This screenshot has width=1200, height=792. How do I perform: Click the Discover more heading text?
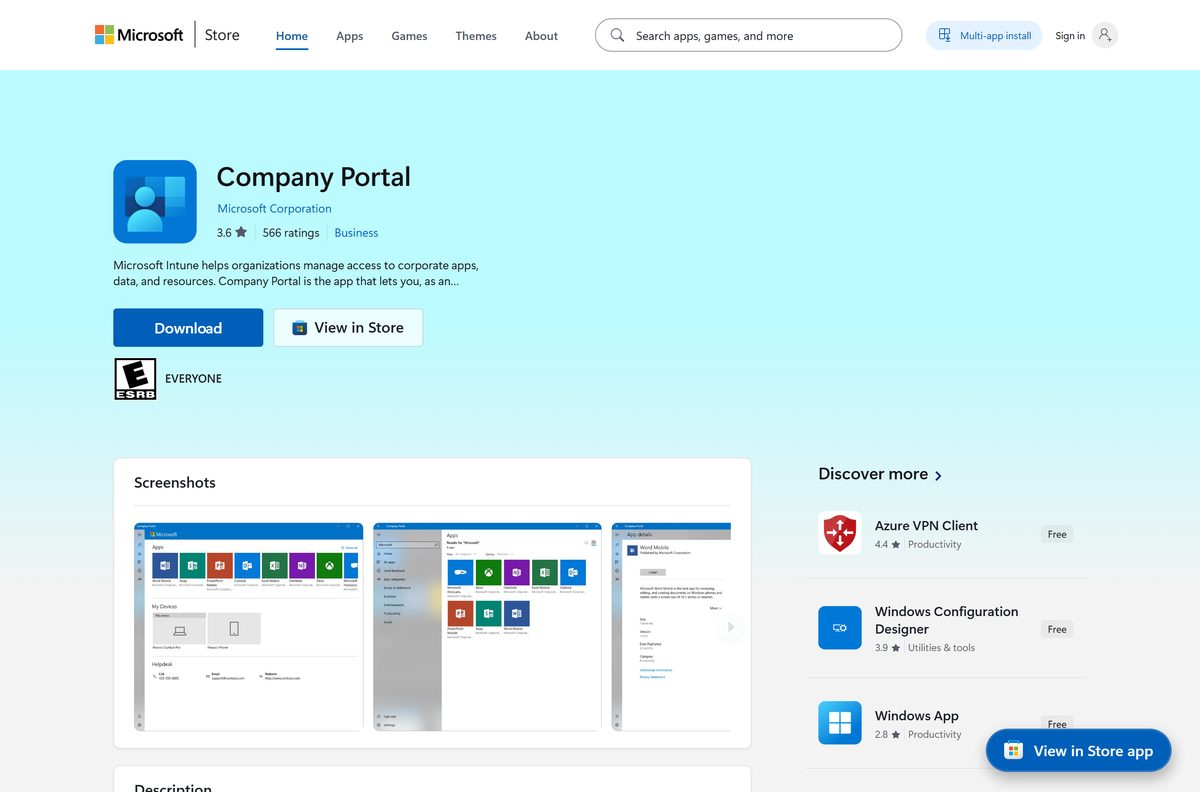coord(873,474)
